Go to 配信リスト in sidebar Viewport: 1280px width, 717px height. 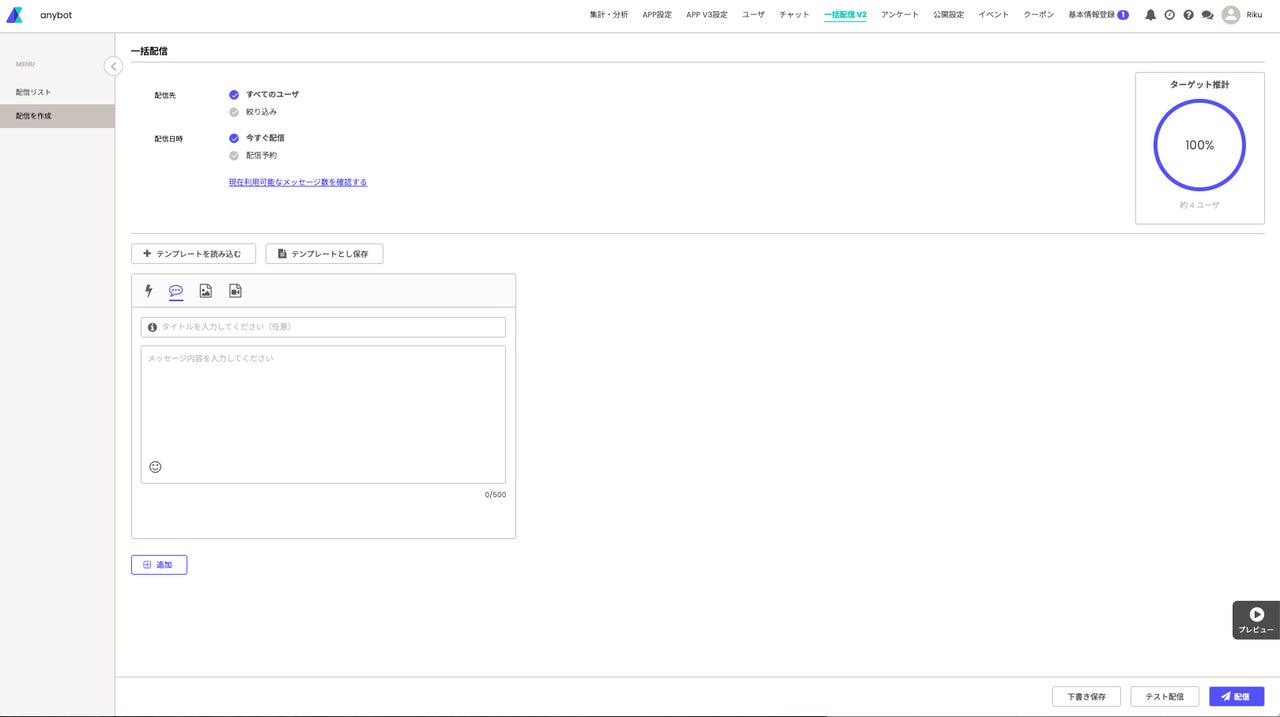point(57,92)
